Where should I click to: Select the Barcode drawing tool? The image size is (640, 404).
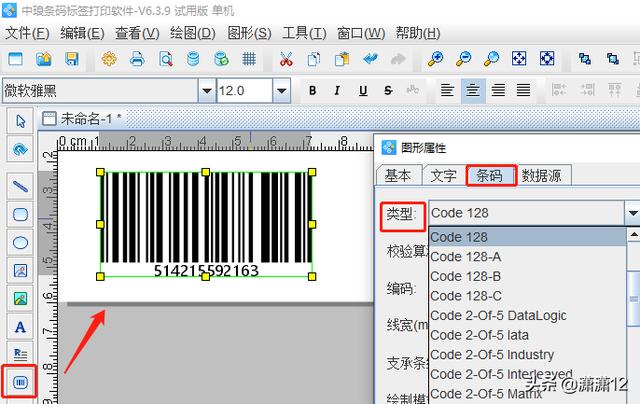pos(20,382)
